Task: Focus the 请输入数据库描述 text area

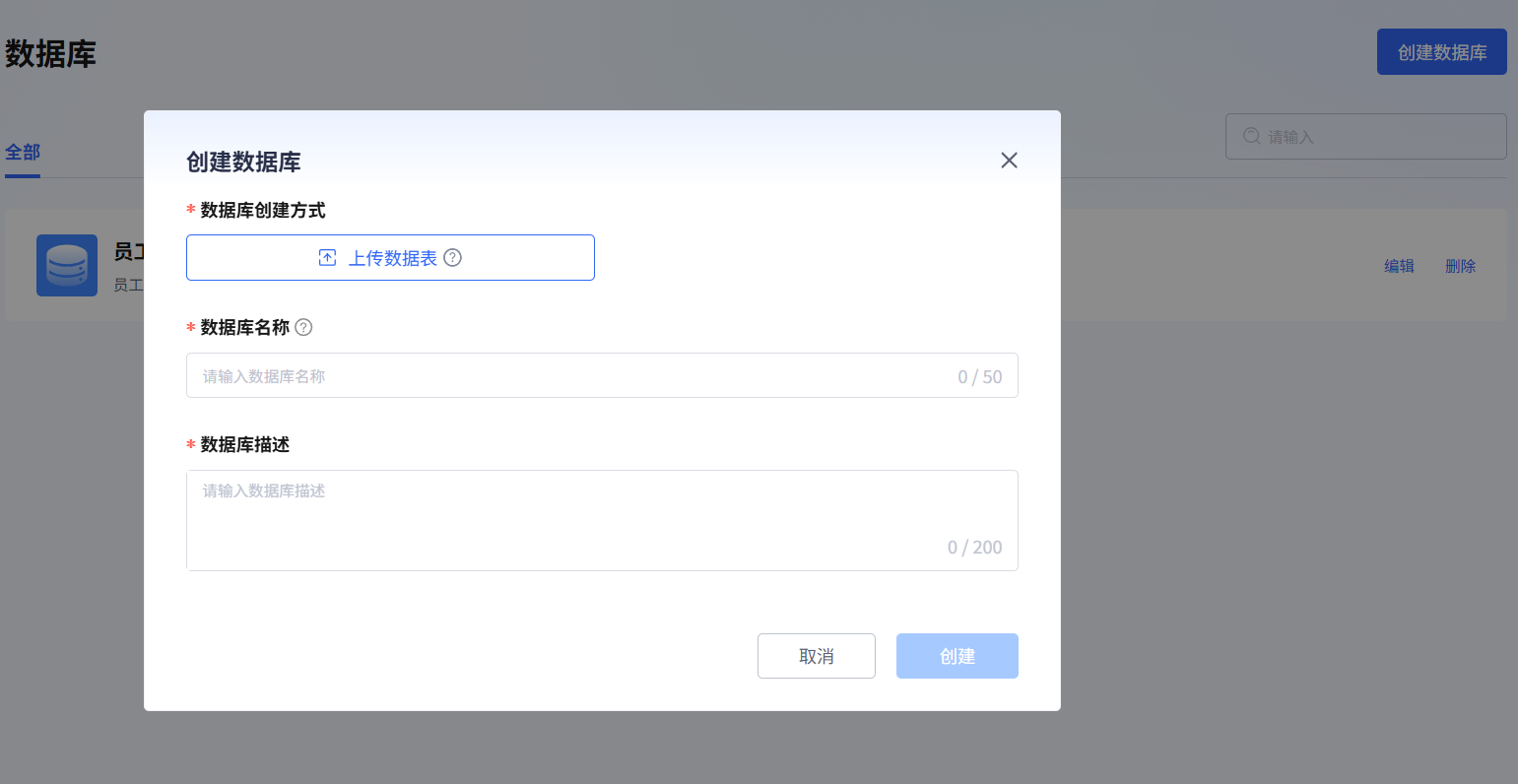Action: click(602, 520)
